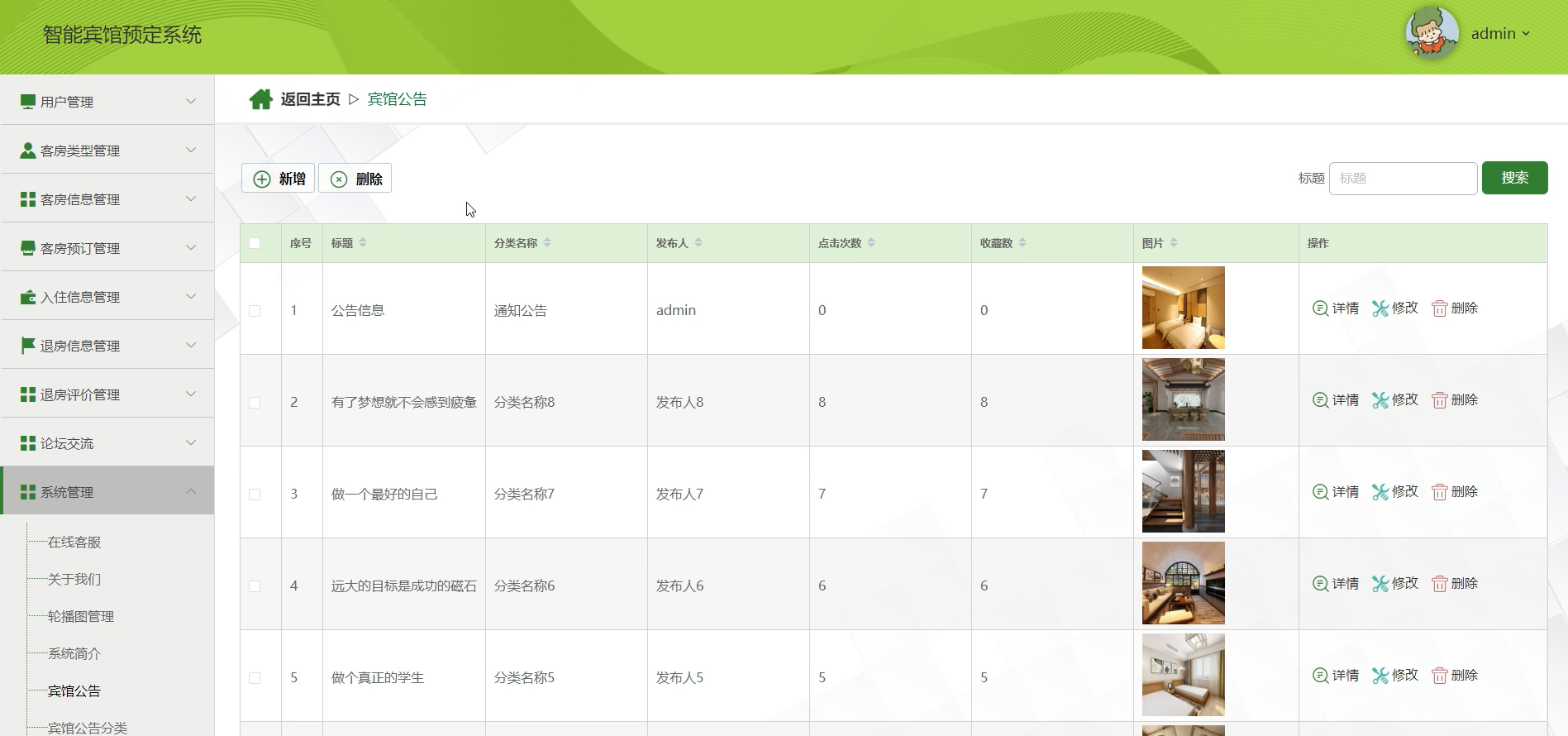The width and height of the screenshot is (1568, 736).
Task: Expand the 客房预订管理 chevron
Action: tap(191, 247)
